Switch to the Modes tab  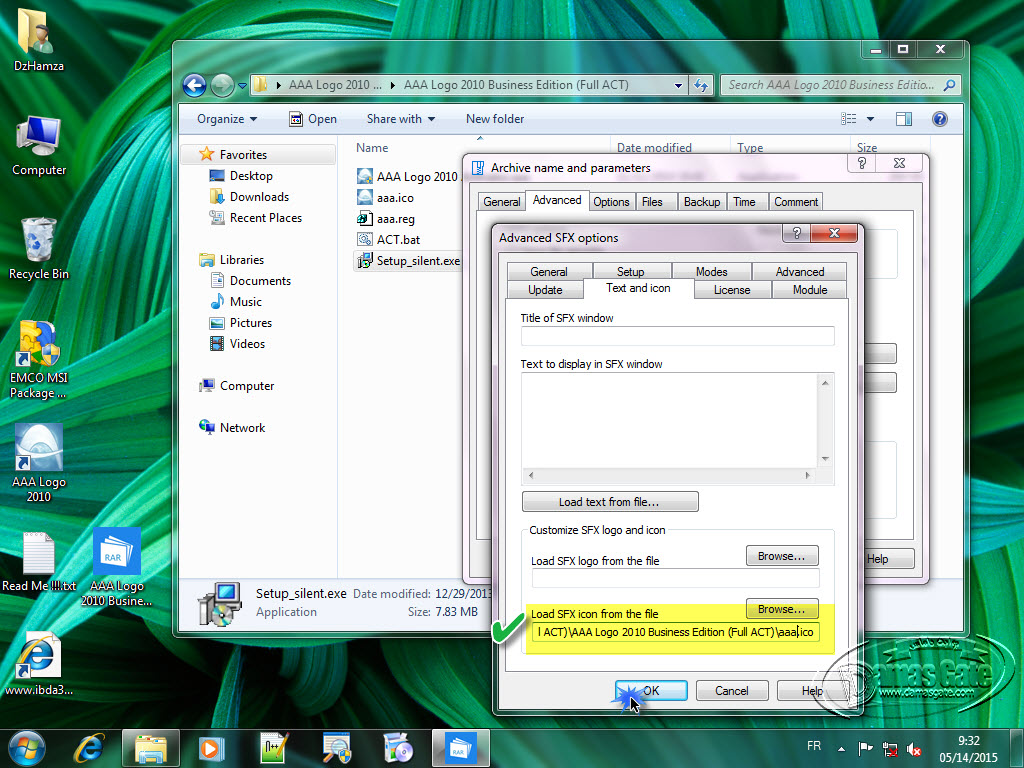[x=711, y=272]
